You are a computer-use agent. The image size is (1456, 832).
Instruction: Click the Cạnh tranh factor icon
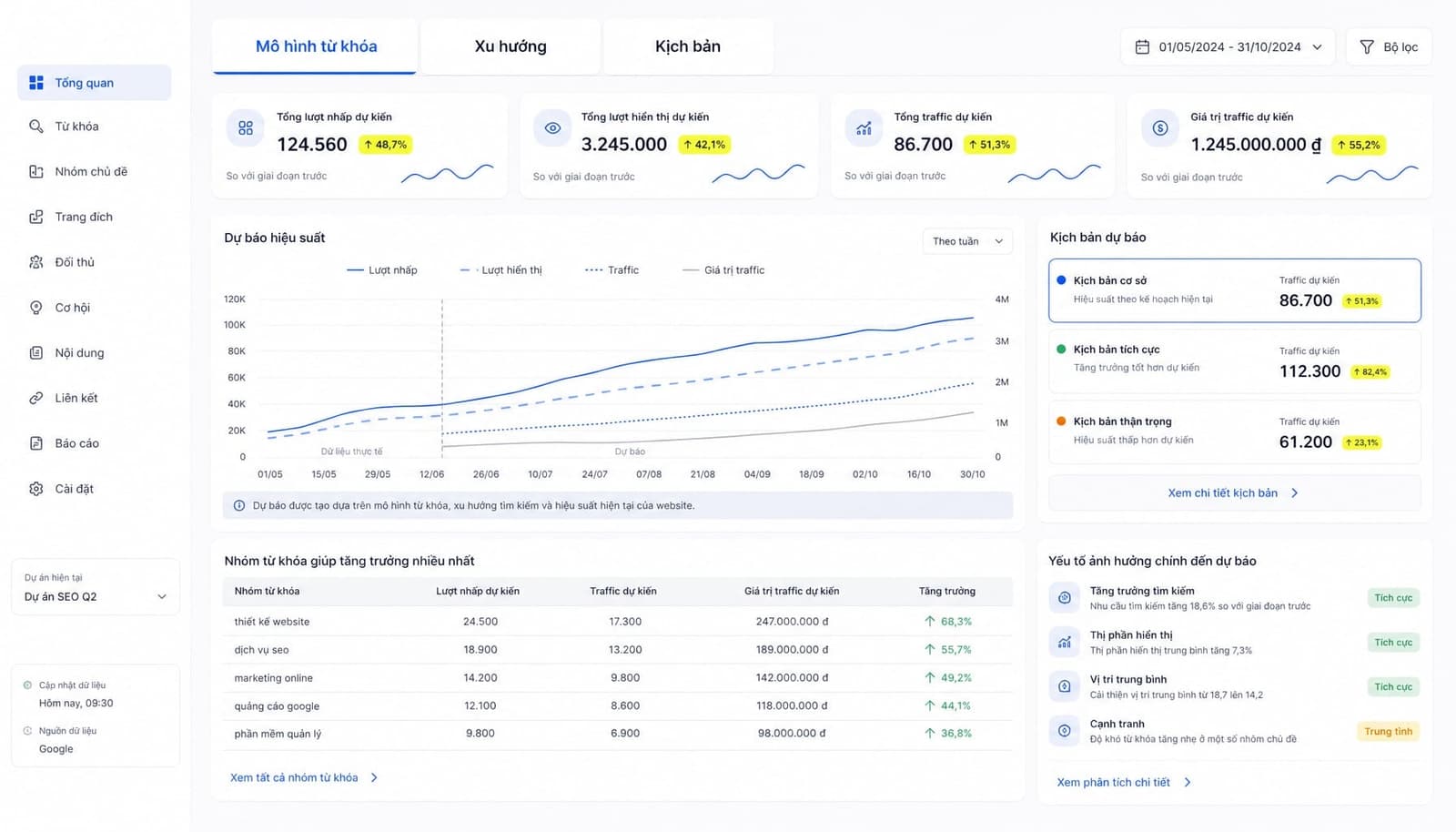(x=1064, y=731)
